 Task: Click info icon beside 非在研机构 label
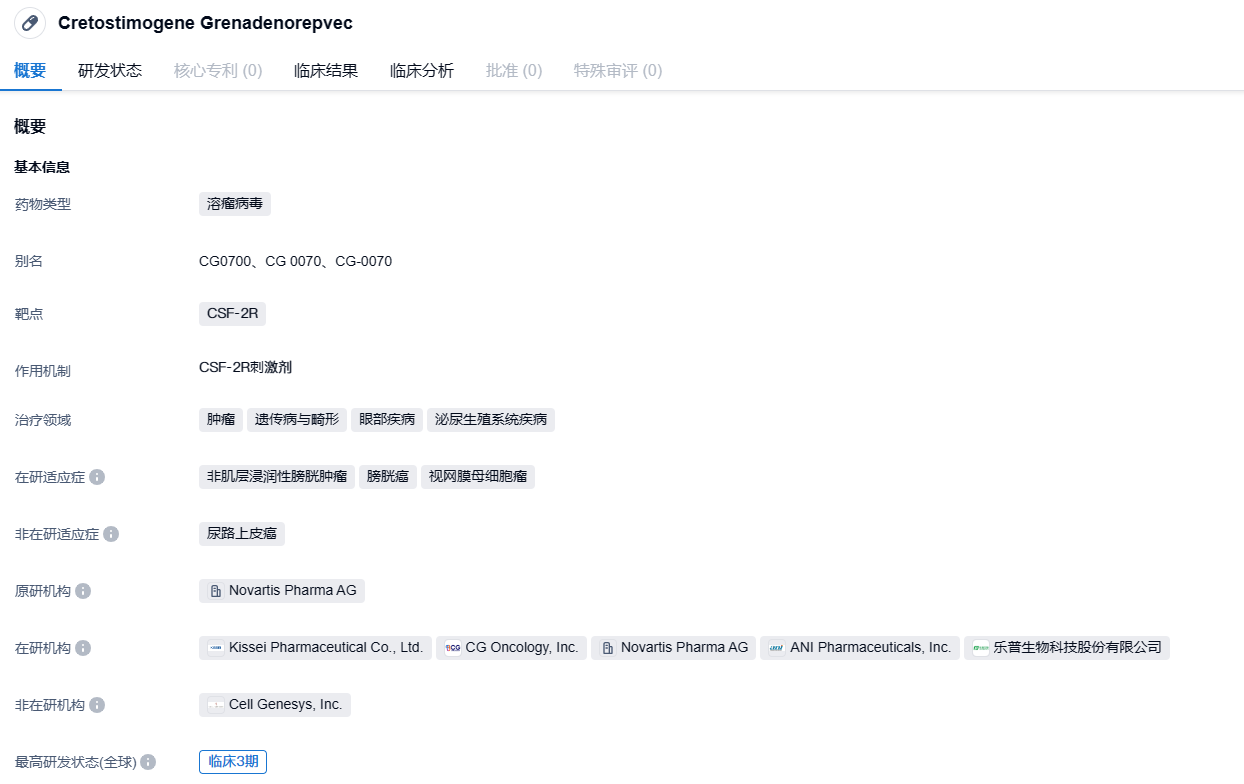(x=97, y=705)
